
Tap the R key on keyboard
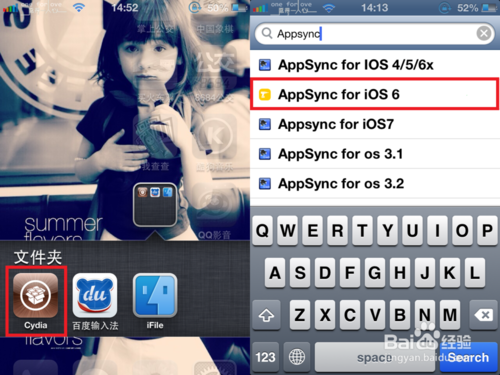pos(337,231)
